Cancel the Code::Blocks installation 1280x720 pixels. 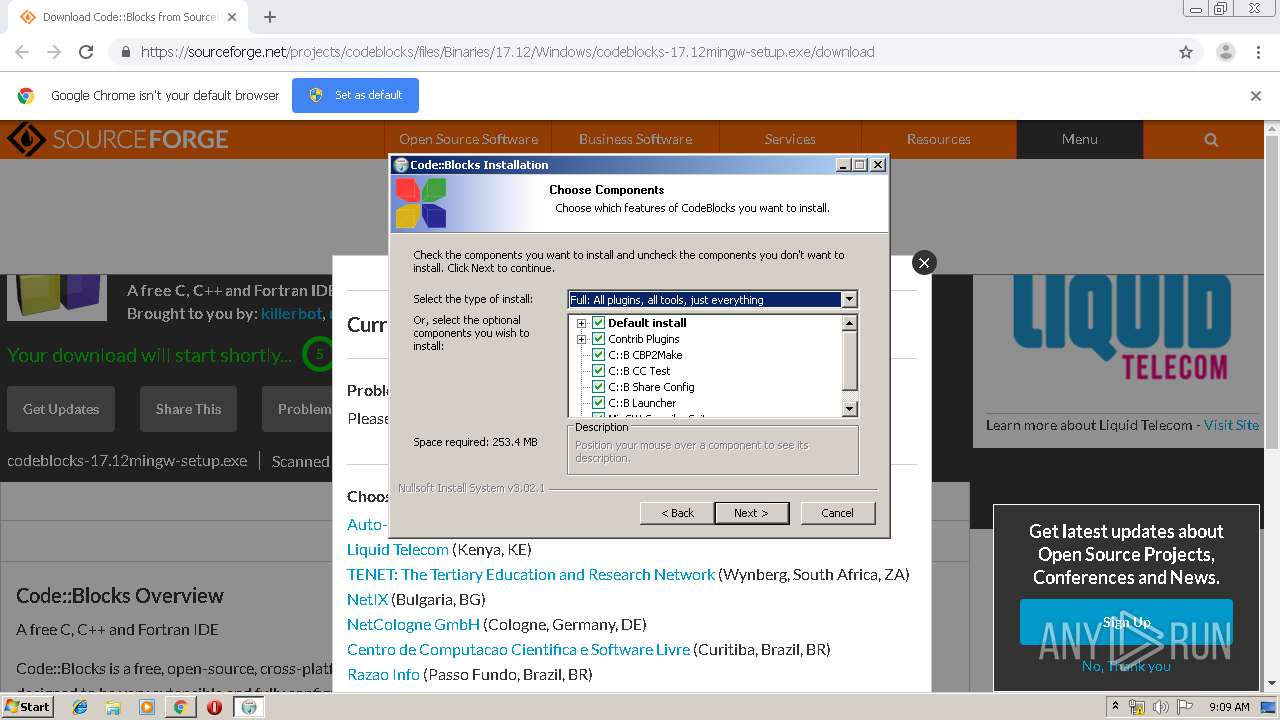coord(838,513)
